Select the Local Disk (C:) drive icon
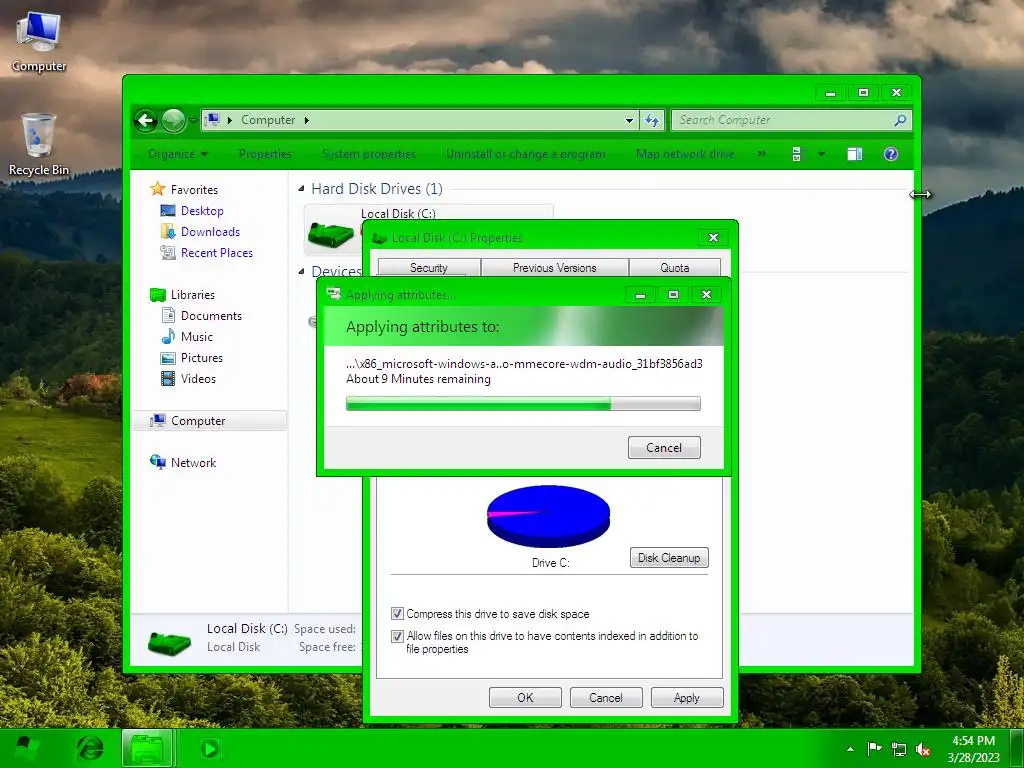The image size is (1024, 768). [331, 234]
